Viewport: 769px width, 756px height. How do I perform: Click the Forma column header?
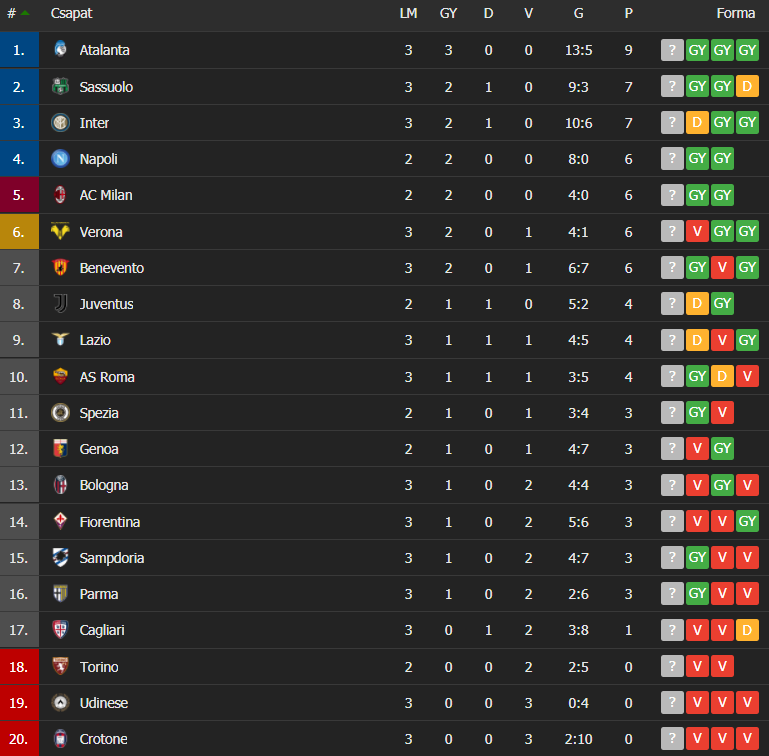pos(736,13)
